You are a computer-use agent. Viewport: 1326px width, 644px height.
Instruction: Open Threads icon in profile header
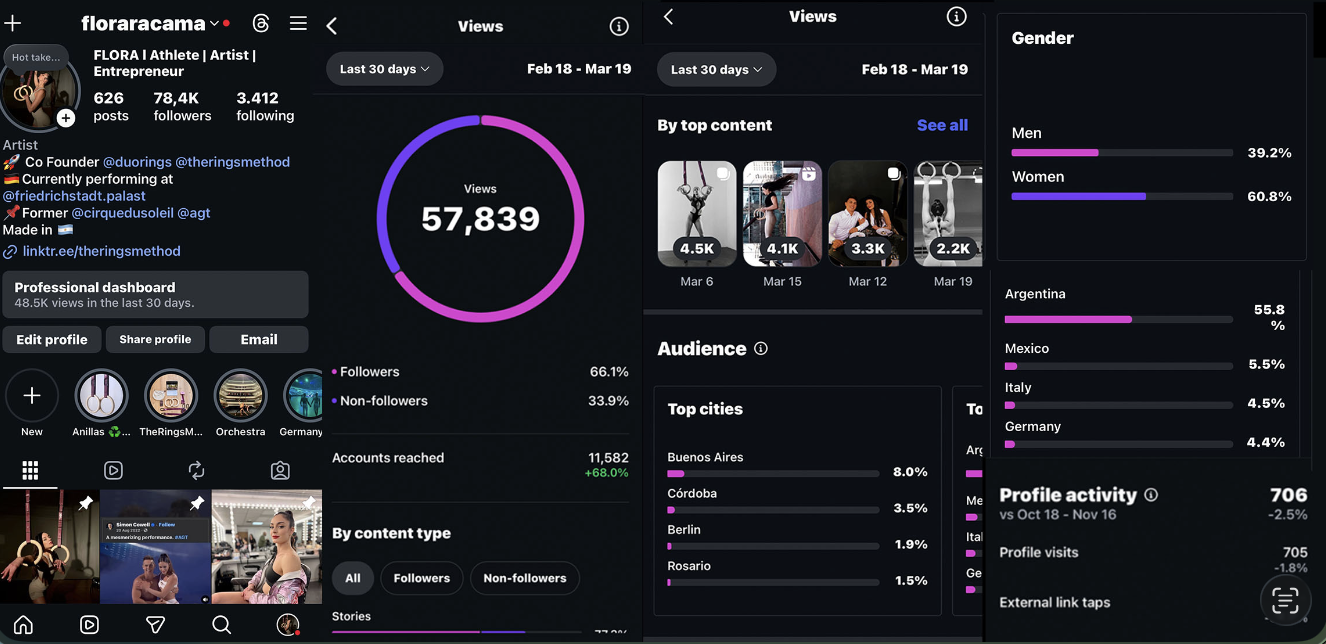[261, 23]
